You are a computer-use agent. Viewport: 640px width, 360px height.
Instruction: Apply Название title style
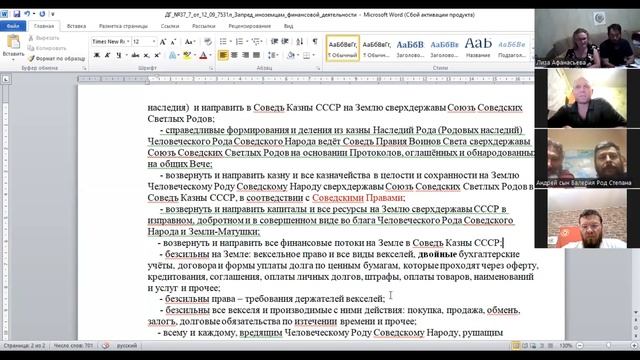tap(478, 48)
